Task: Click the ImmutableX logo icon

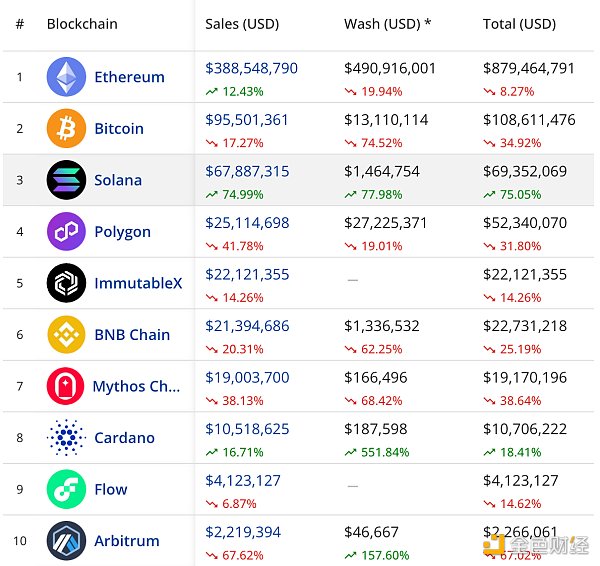Action: [x=66, y=283]
